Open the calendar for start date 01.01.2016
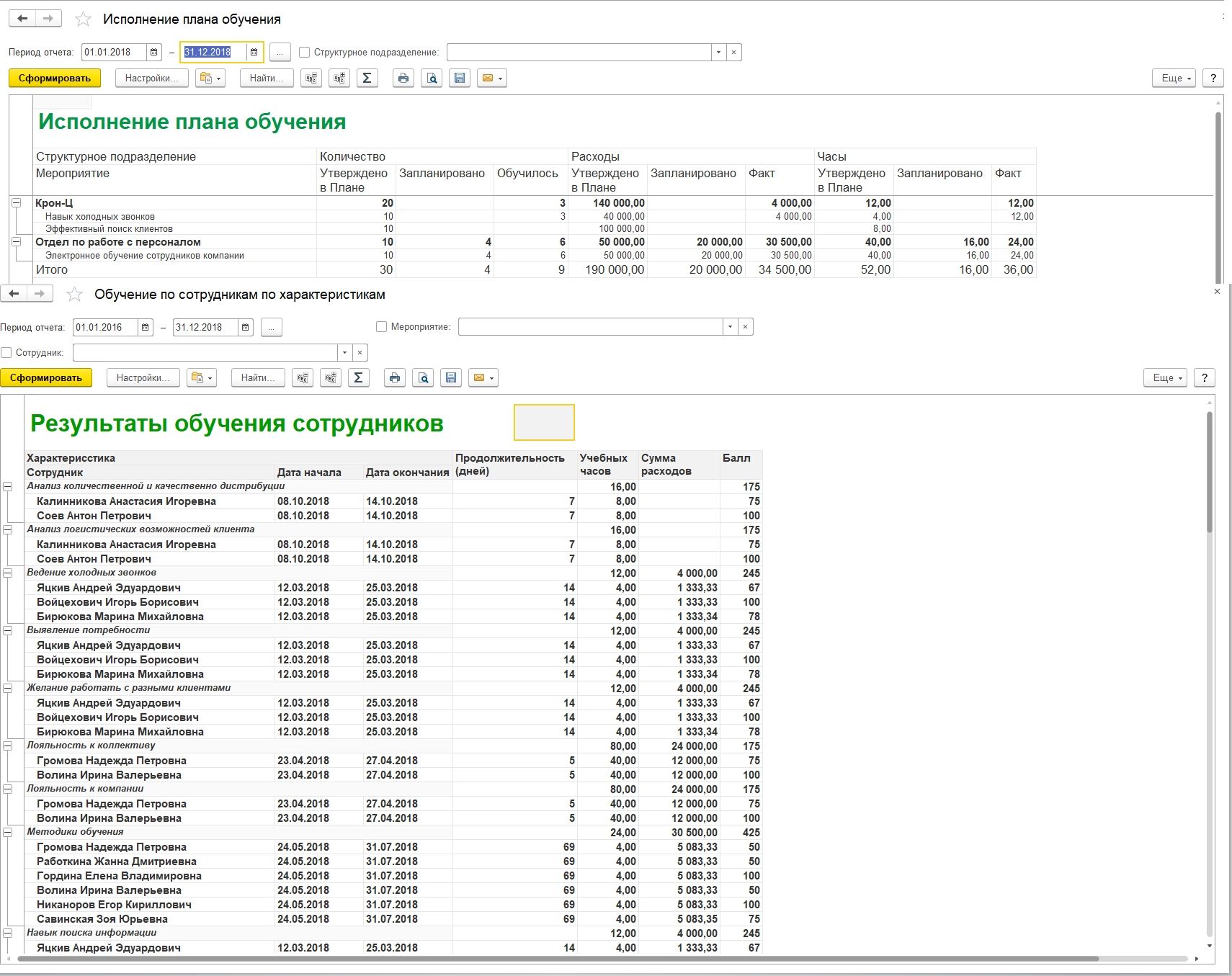This screenshot has height=976, width=1232. pyautogui.click(x=146, y=328)
